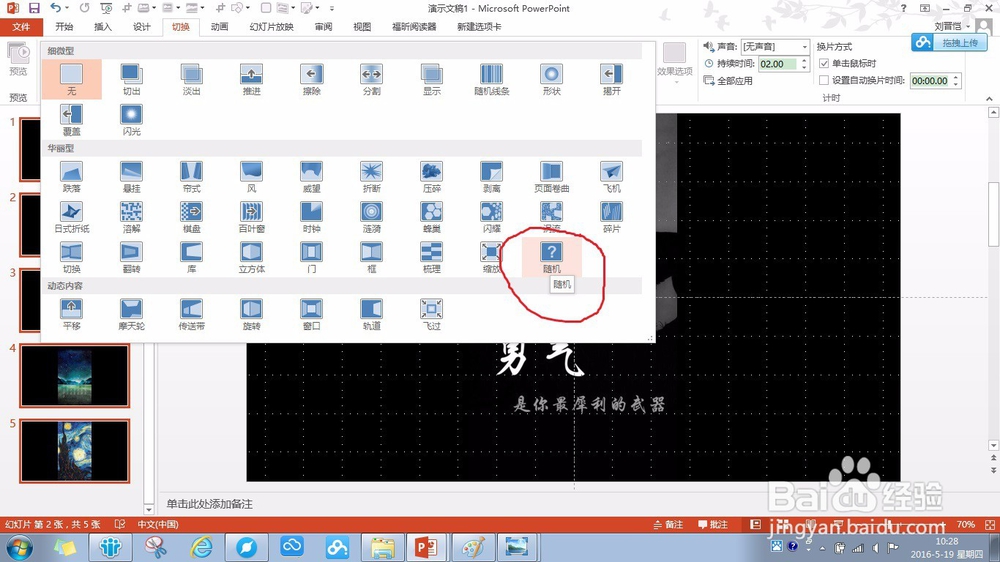
Task: Open the Windows Start button
Action: pos(18,547)
